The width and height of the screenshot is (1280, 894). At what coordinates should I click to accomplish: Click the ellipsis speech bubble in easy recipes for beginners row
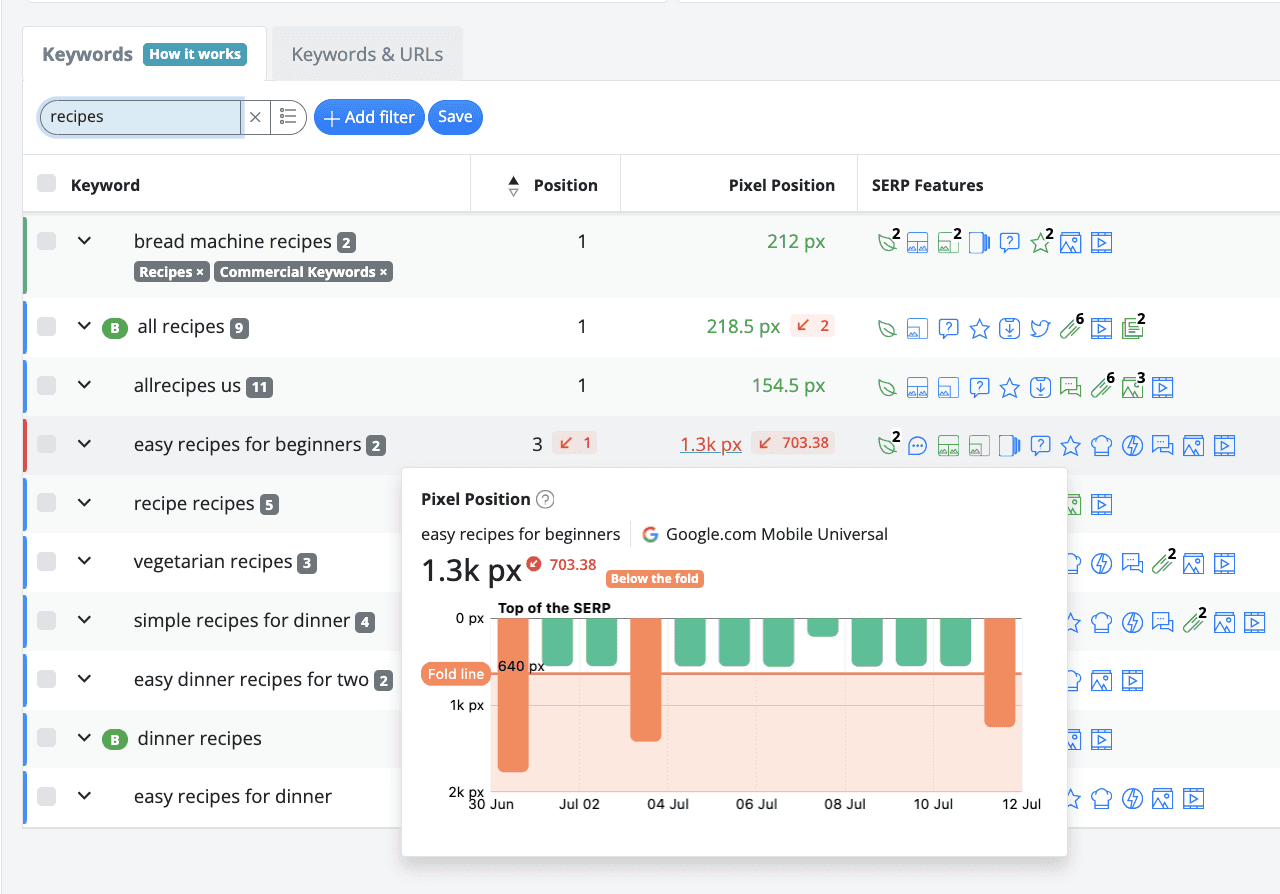coord(917,446)
